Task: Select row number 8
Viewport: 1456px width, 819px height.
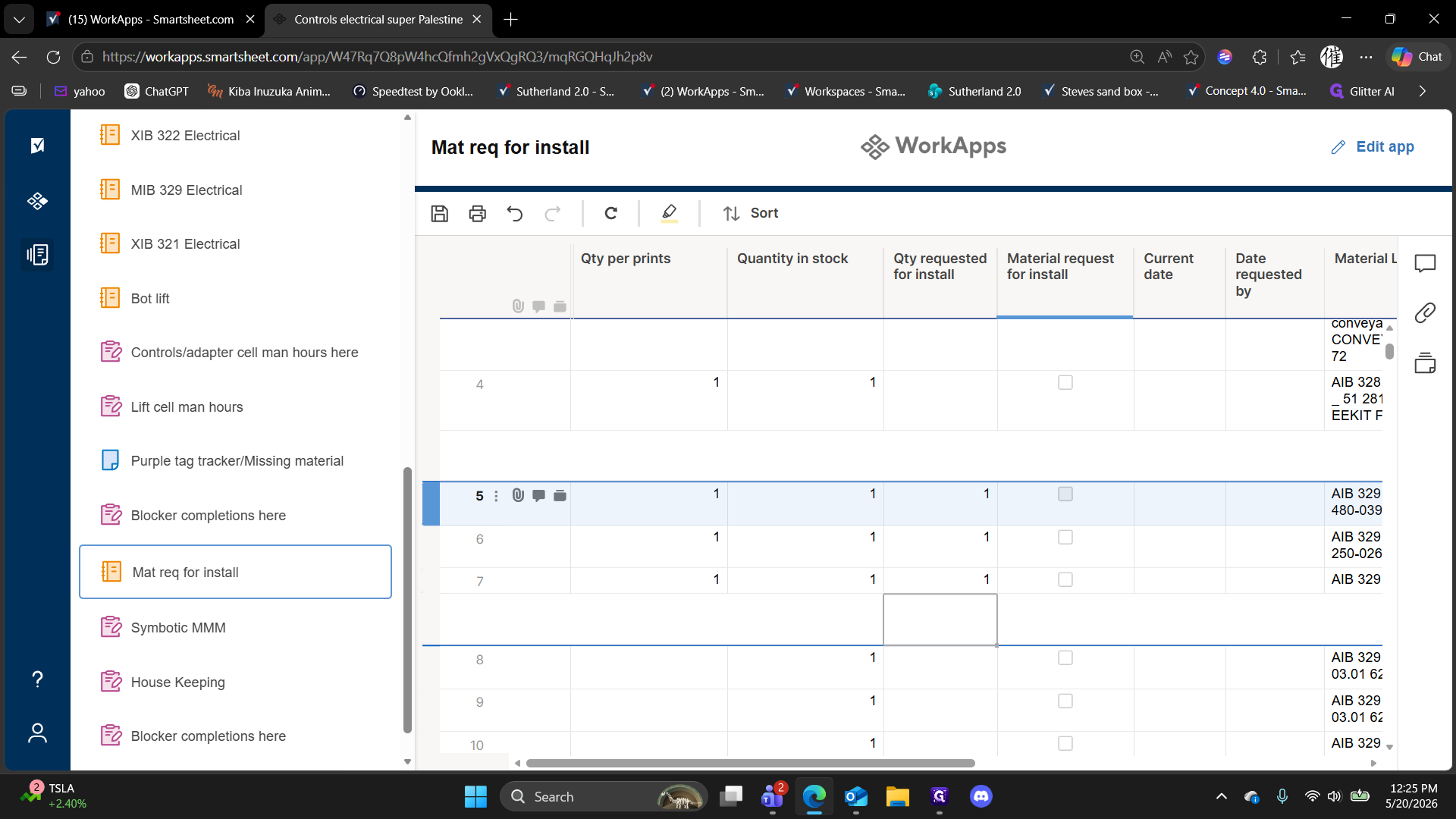Action: [479, 660]
